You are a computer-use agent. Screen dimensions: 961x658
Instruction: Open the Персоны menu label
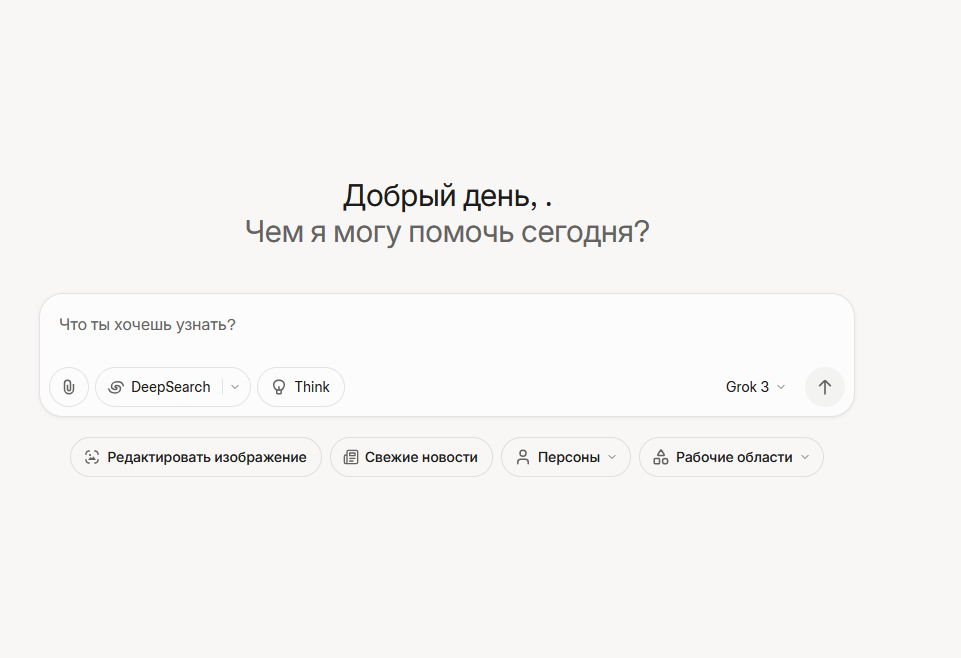click(x=569, y=457)
